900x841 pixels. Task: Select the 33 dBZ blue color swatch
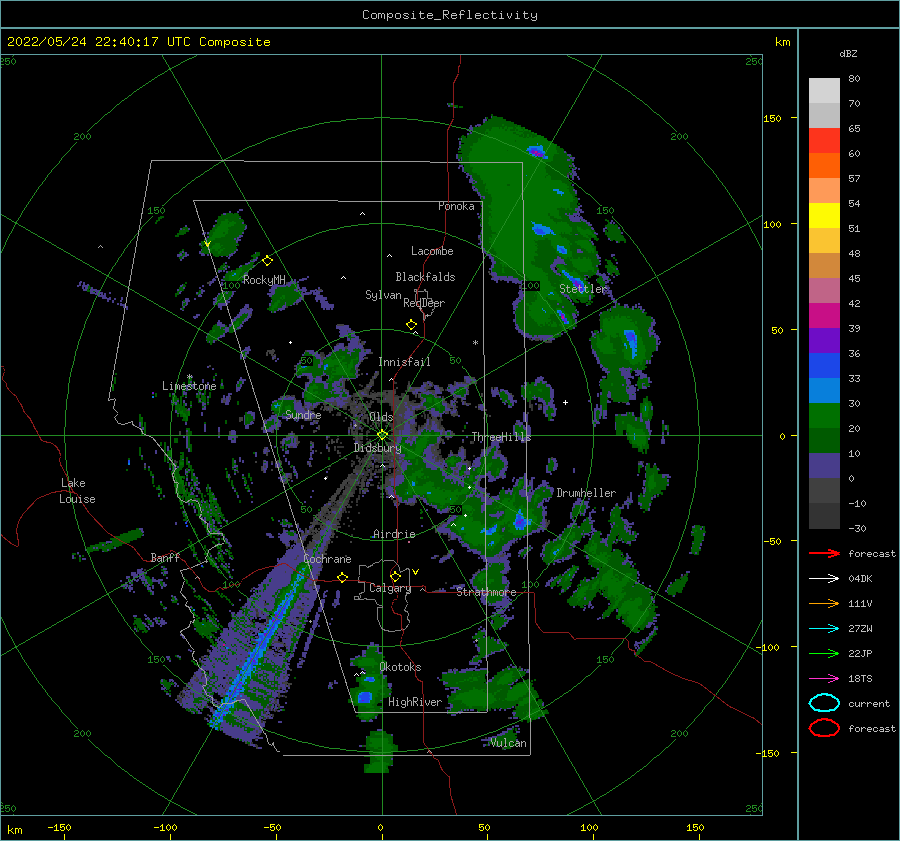click(824, 365)
